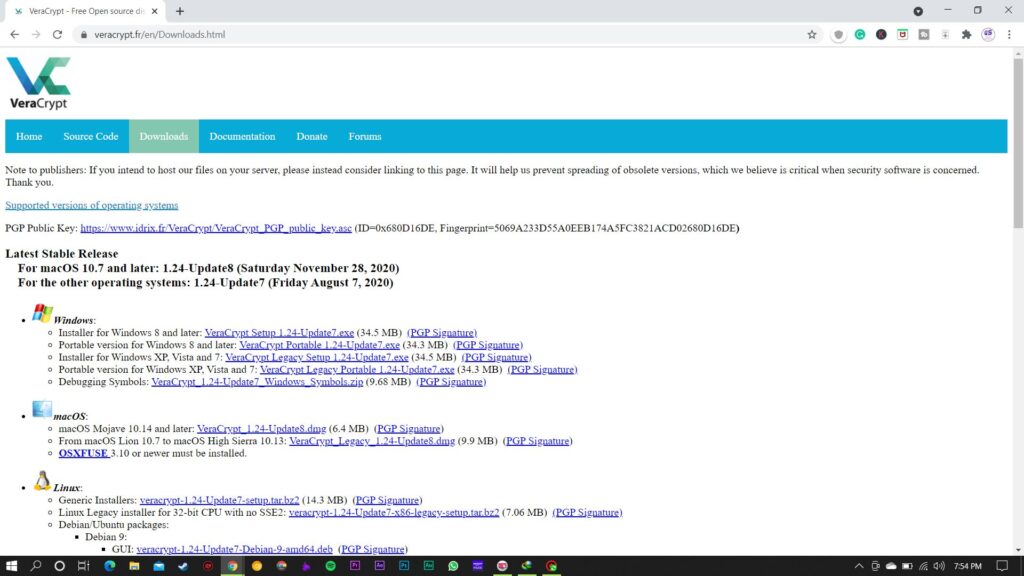Open PGP Signature for Windows 8 installer
The image size is (1024, 576).
pos(442,332)
